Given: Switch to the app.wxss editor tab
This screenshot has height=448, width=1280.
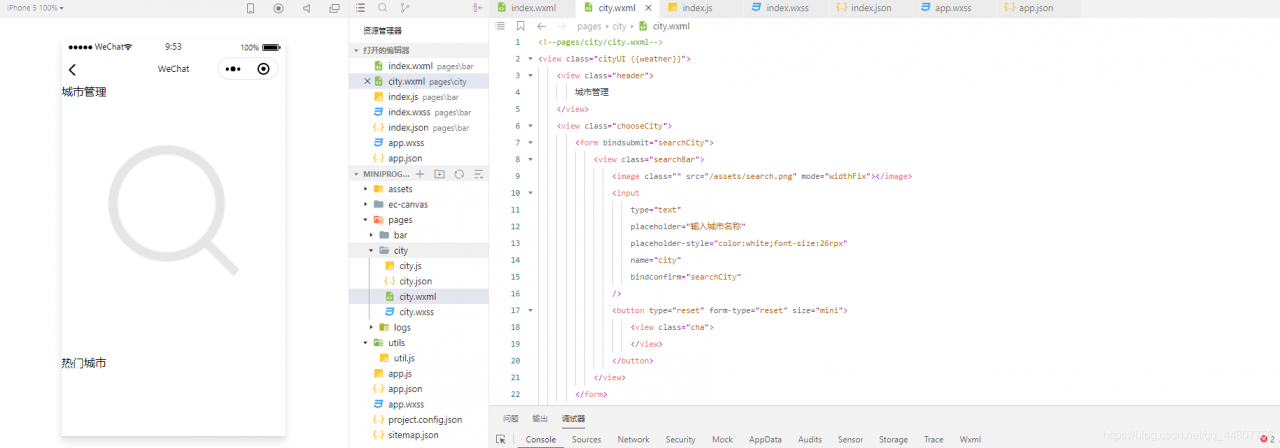Looking at the screenshot, I should (952, 8).
